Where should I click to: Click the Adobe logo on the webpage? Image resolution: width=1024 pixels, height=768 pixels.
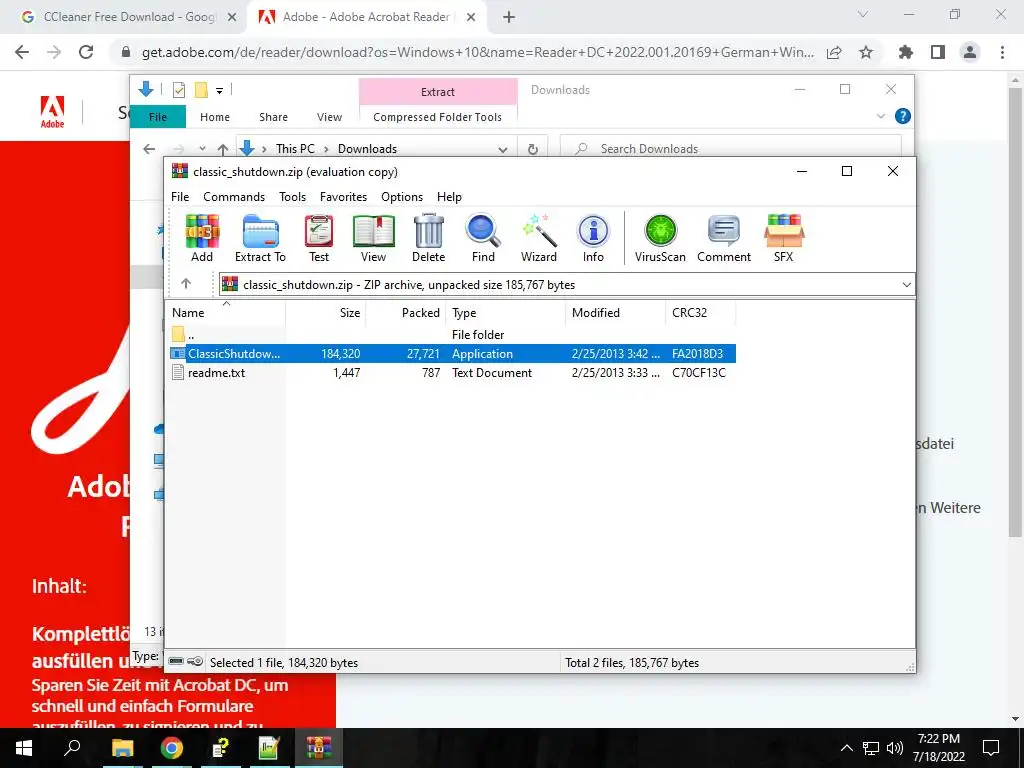click(x=52, y=112)
